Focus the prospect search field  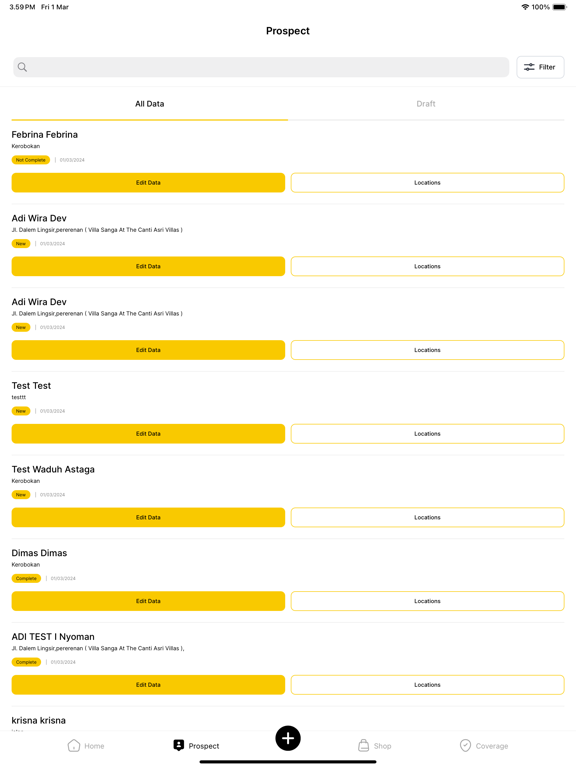(x=261, y=67)
